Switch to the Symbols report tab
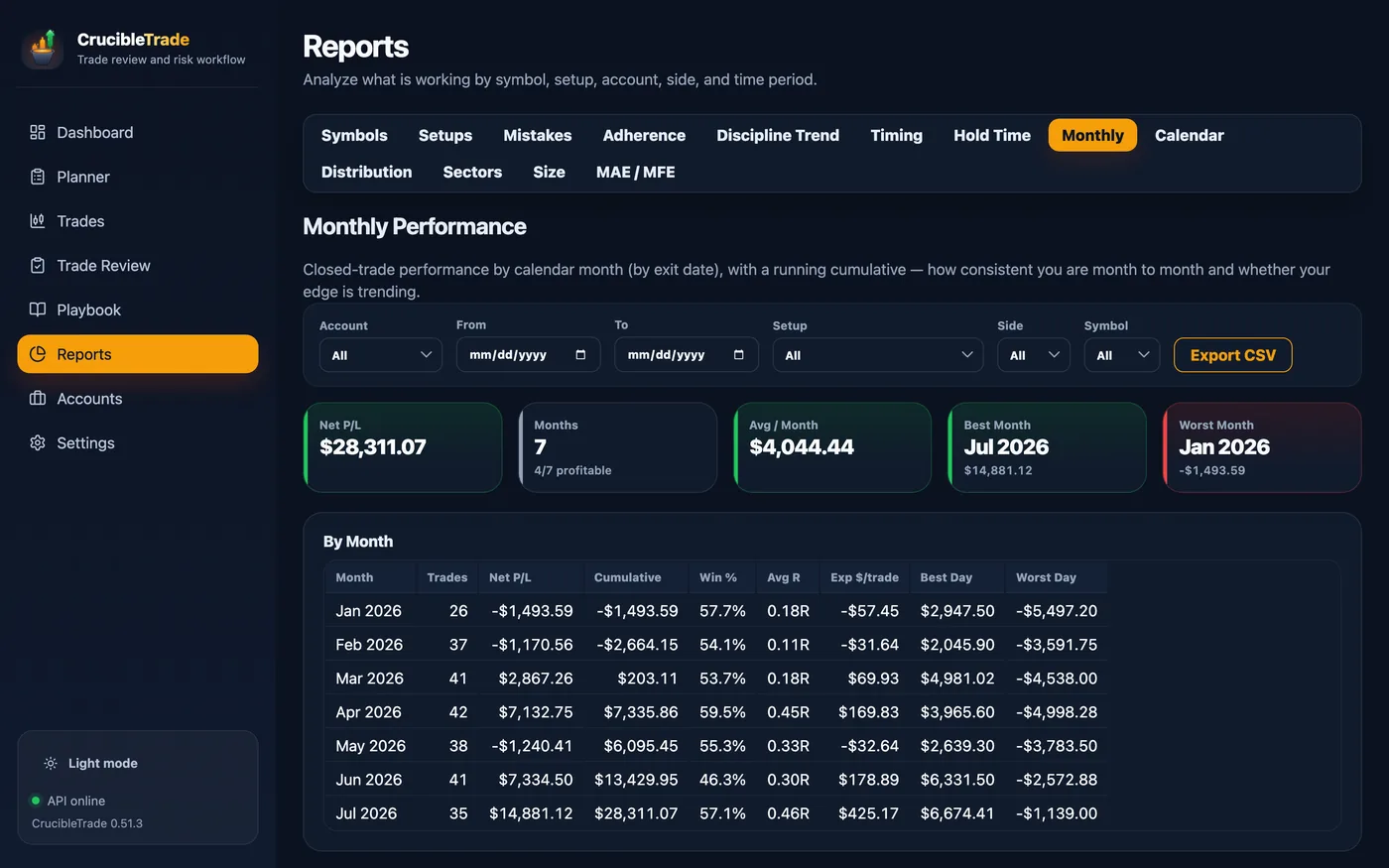1389x868 pixels. 354,135
